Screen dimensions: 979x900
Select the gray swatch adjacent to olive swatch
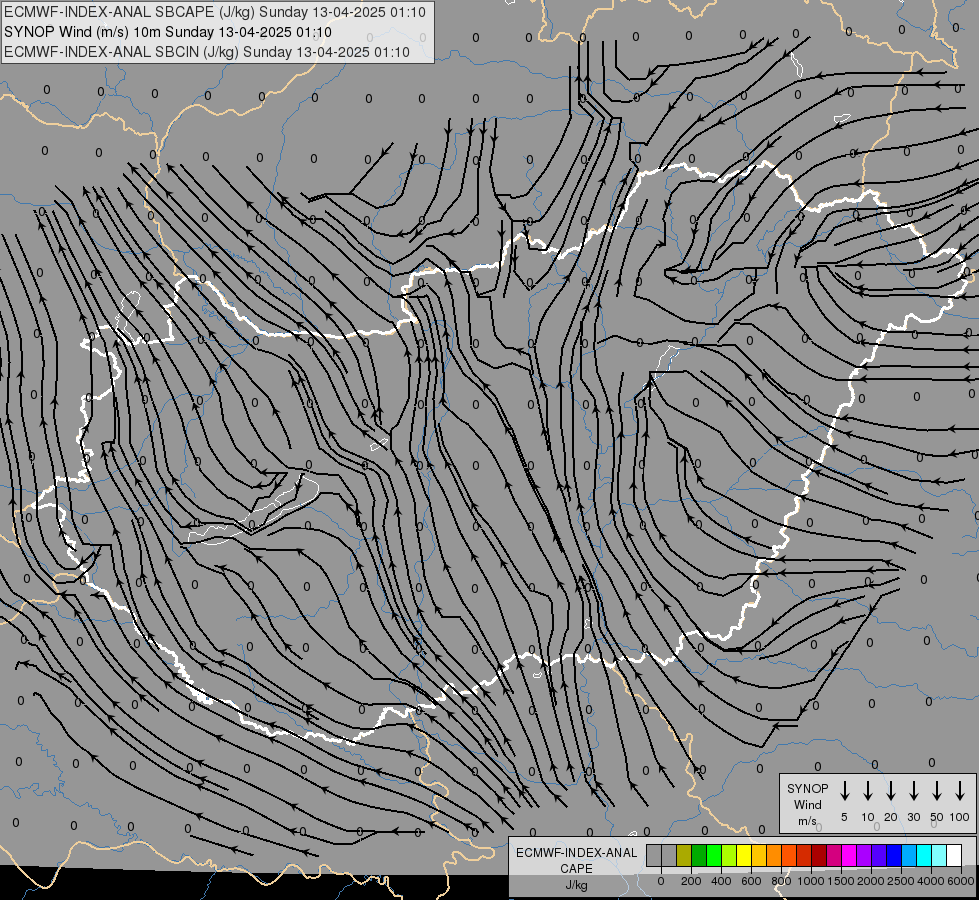(x=669, y=855)
